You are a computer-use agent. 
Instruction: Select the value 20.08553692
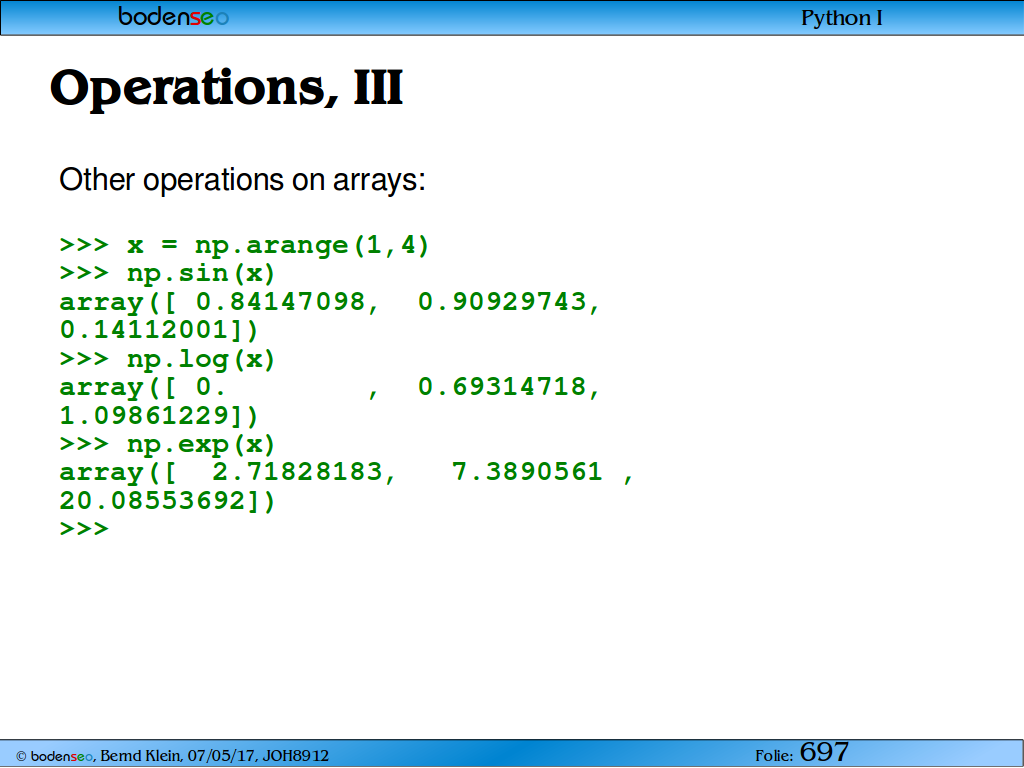coord(153,501)
